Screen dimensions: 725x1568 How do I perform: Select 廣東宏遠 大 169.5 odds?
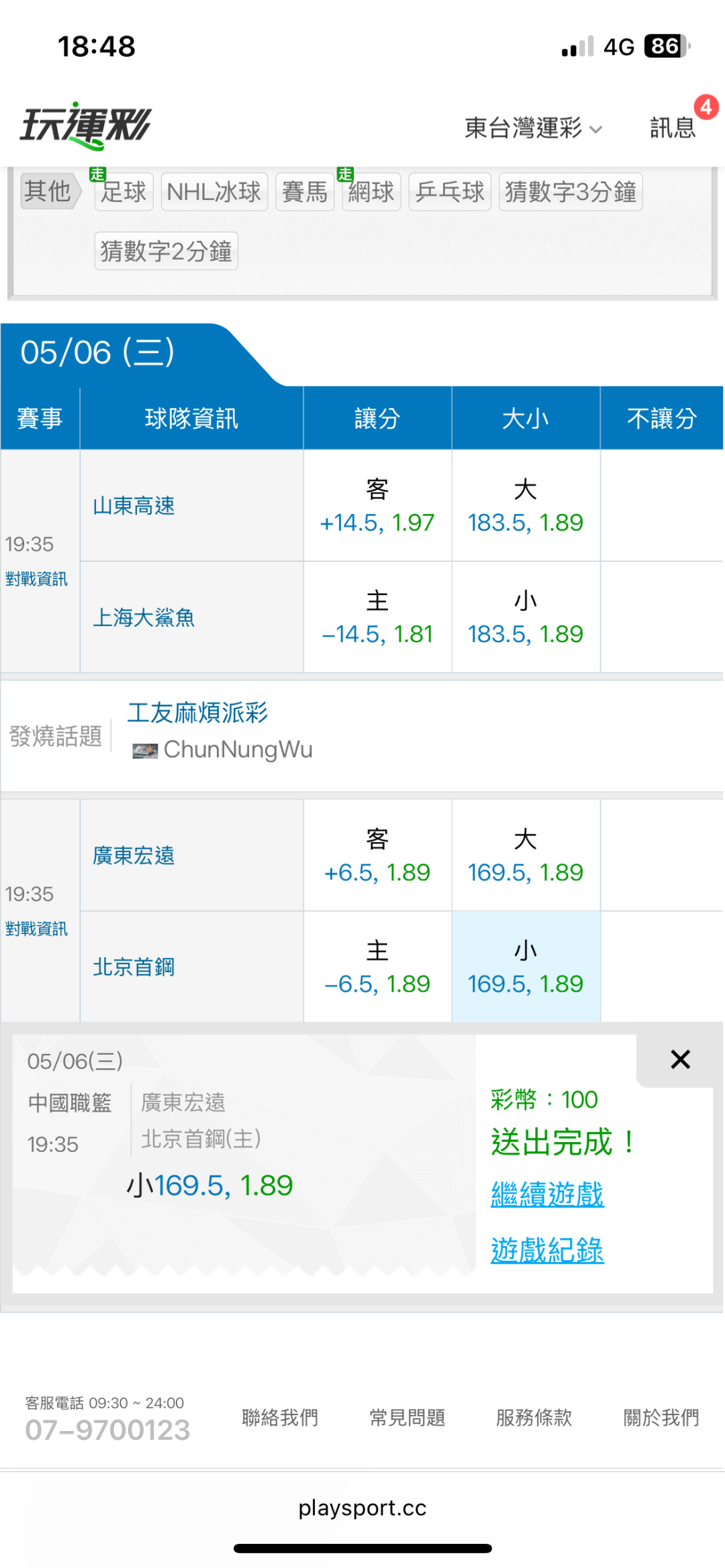526,855
